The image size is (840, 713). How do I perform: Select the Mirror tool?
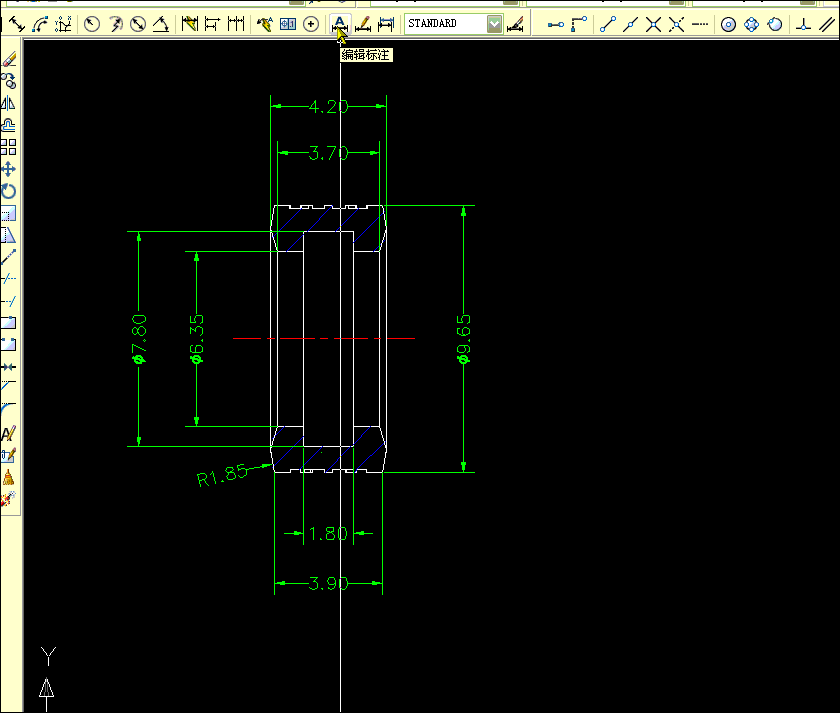[x=9, y=103]
